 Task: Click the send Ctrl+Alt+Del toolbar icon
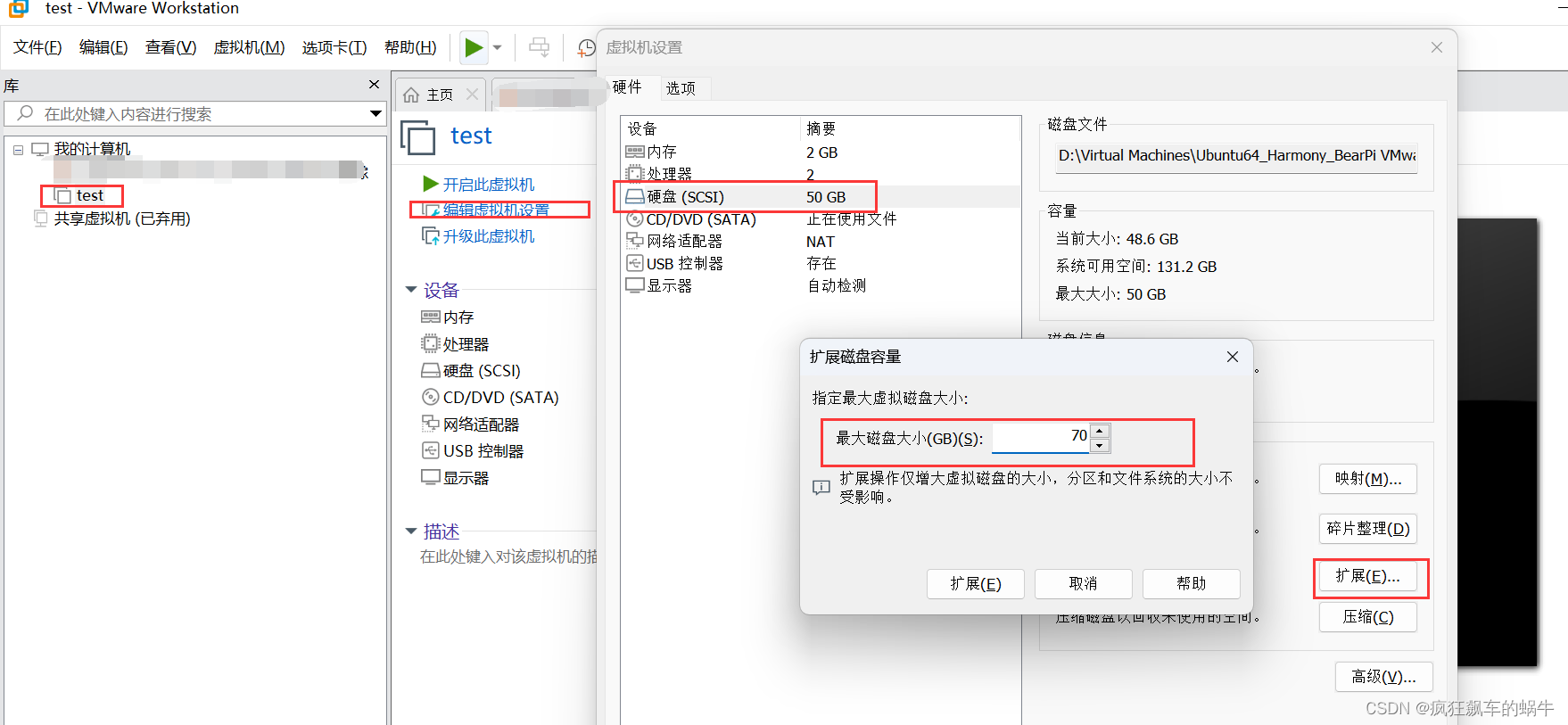(x=539, y=47)
